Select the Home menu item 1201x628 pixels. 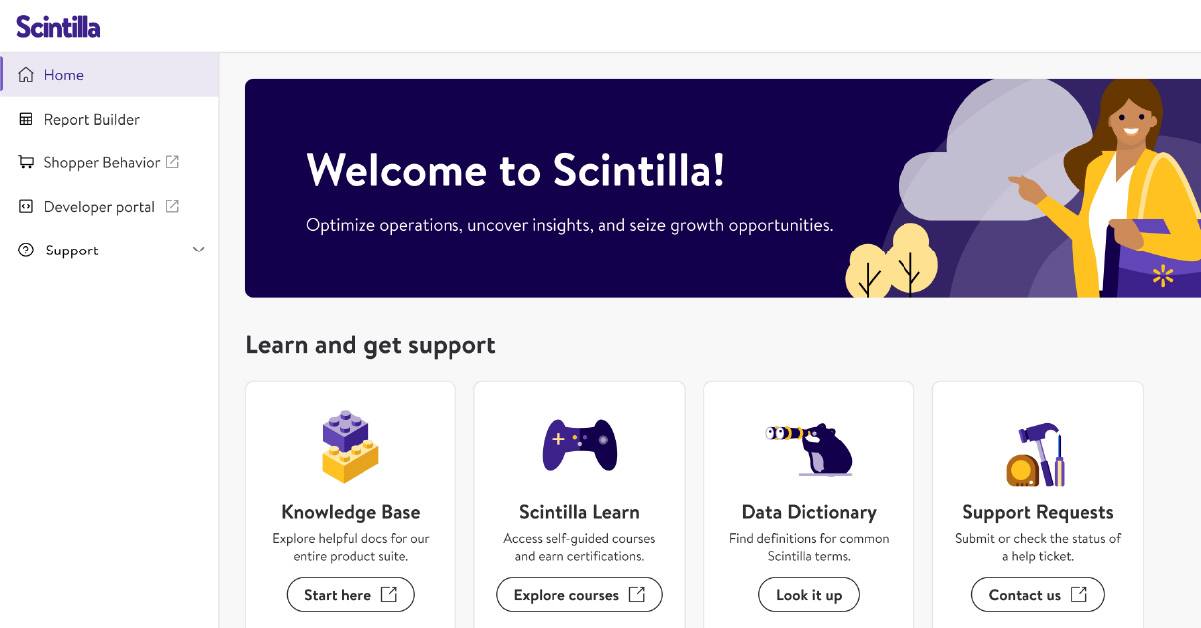(x=64, y=75)
